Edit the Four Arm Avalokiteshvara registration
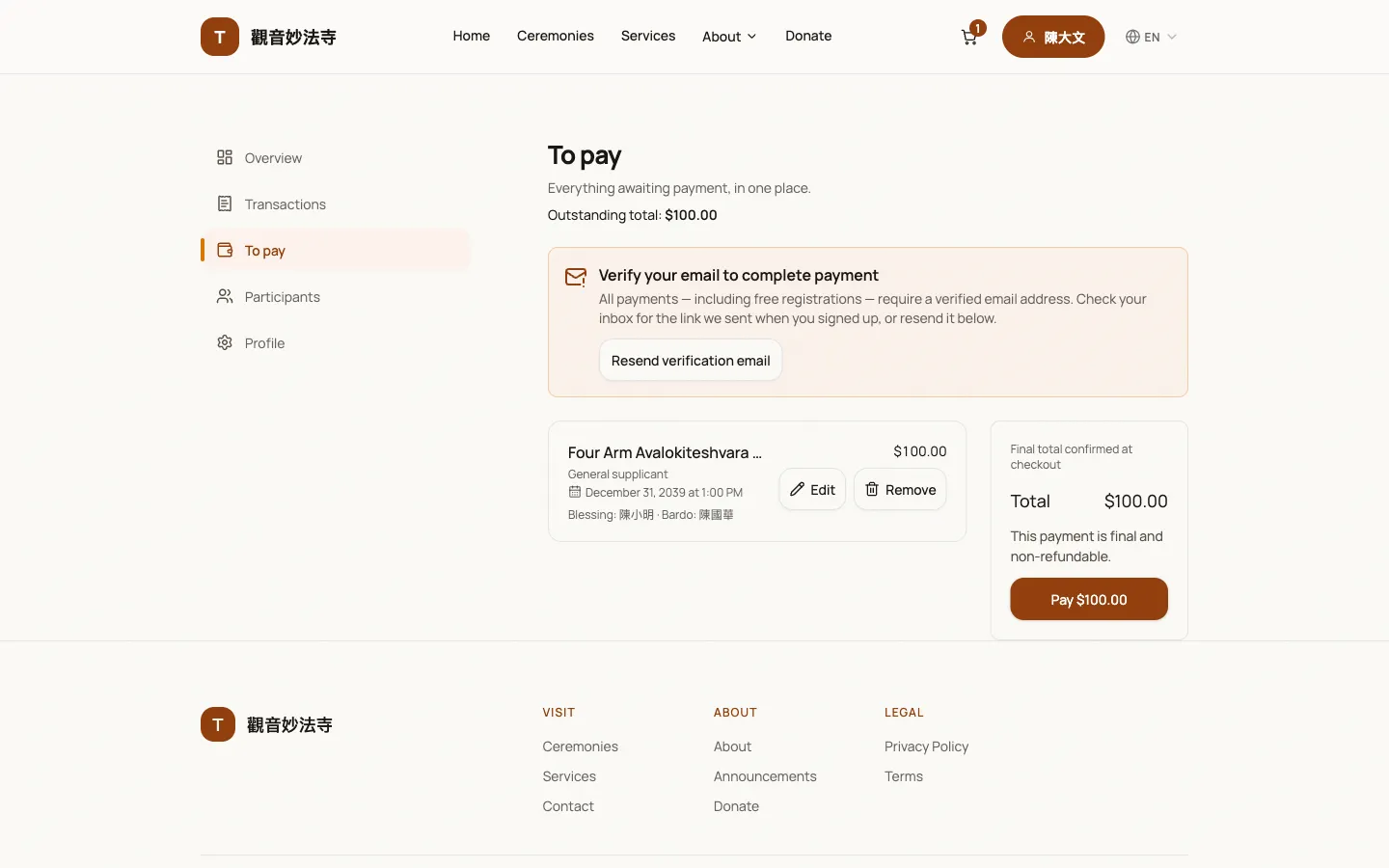The image size is (1389, 868). (812, 489)
